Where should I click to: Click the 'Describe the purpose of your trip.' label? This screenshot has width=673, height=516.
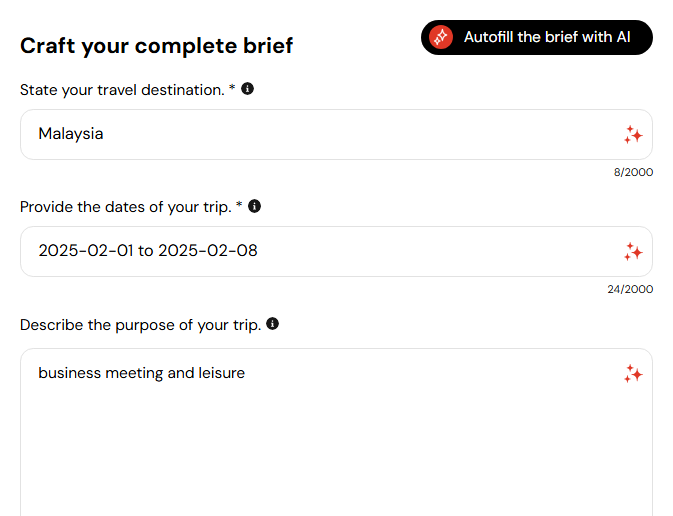click(x=140, y=325)
